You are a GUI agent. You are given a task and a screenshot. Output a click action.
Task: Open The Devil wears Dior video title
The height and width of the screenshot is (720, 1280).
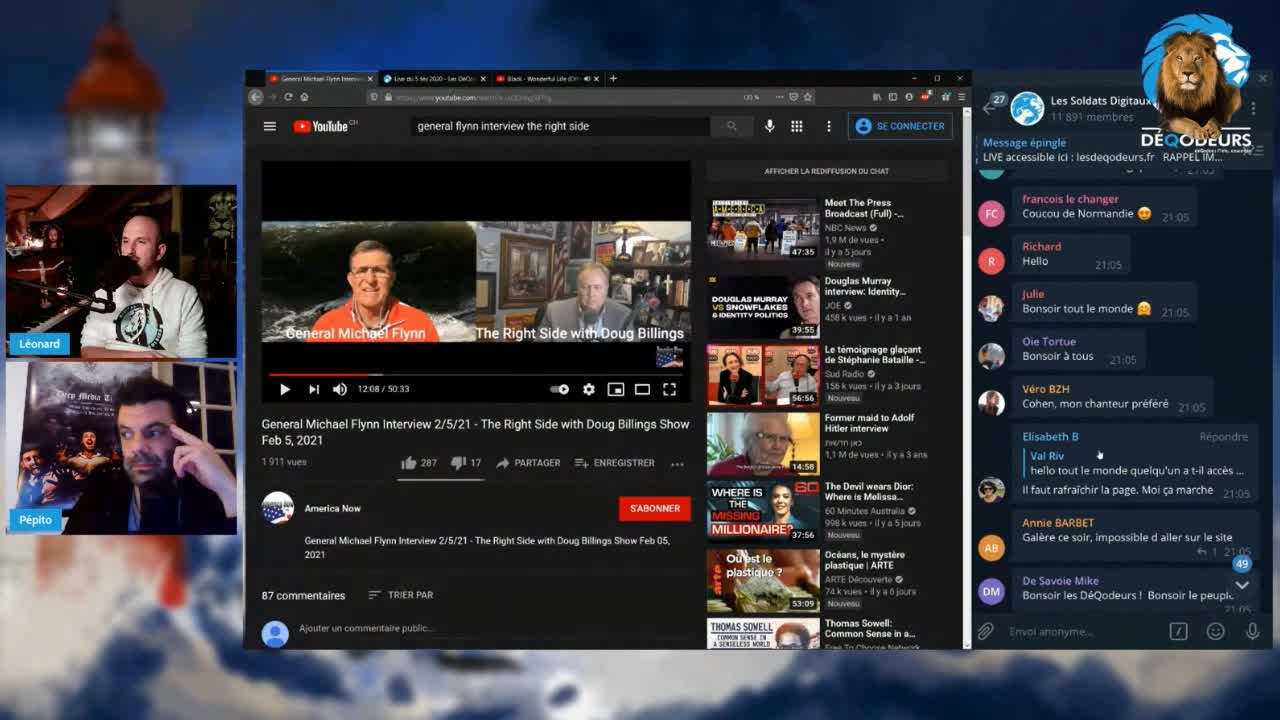coord(870,492)
